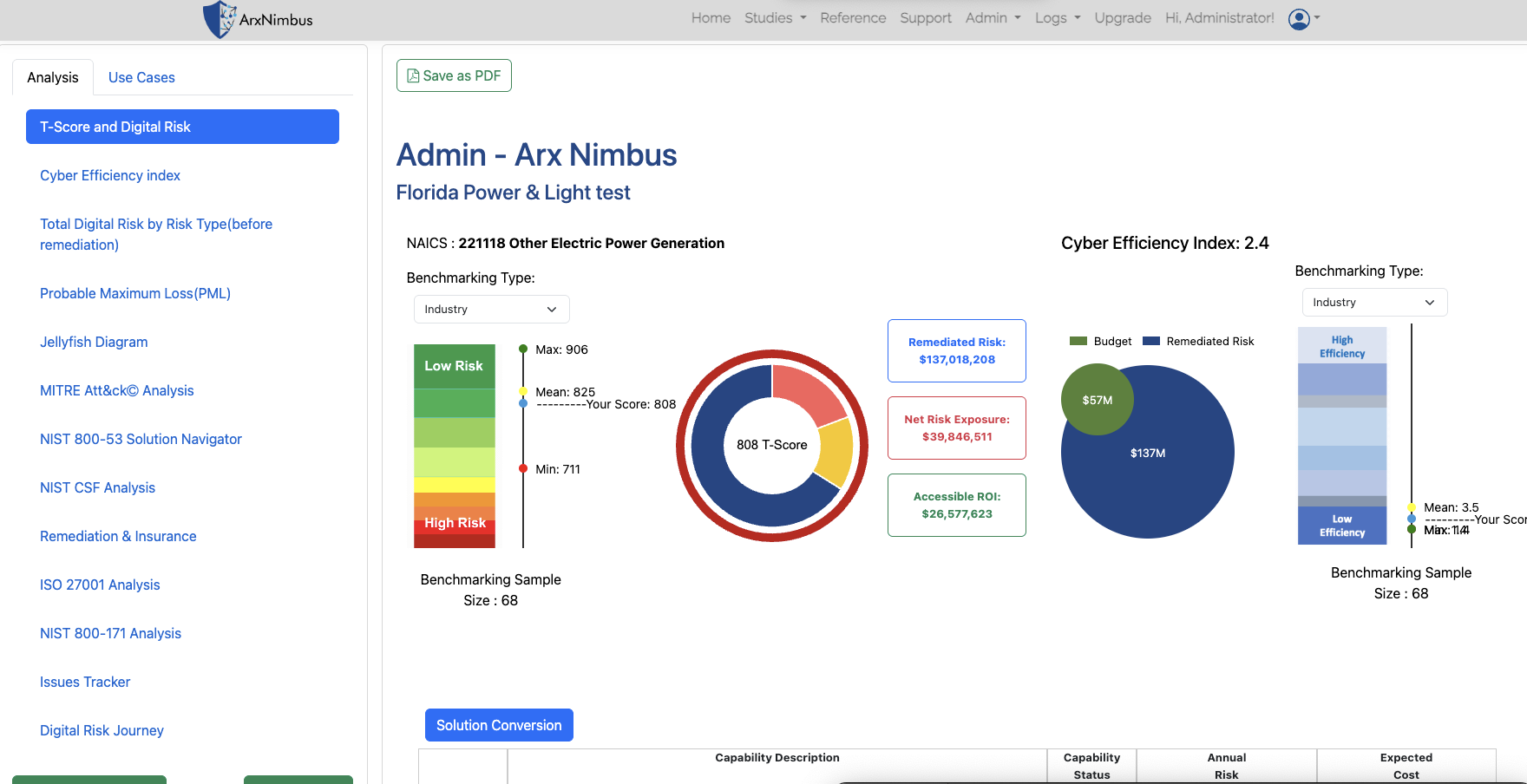Viewport: 1527px width, 784px height.
Task: Click the Florida Power & Light test title
Action: 513,193
